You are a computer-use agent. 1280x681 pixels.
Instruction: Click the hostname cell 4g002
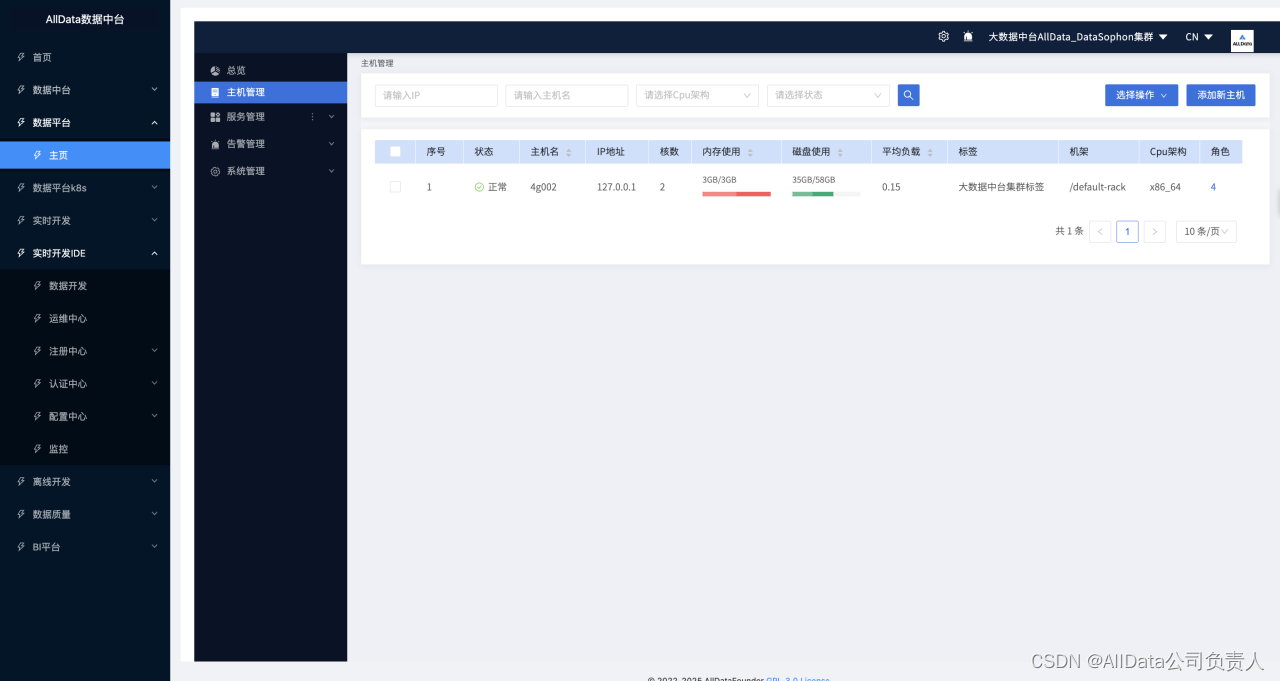pos(543,187)
